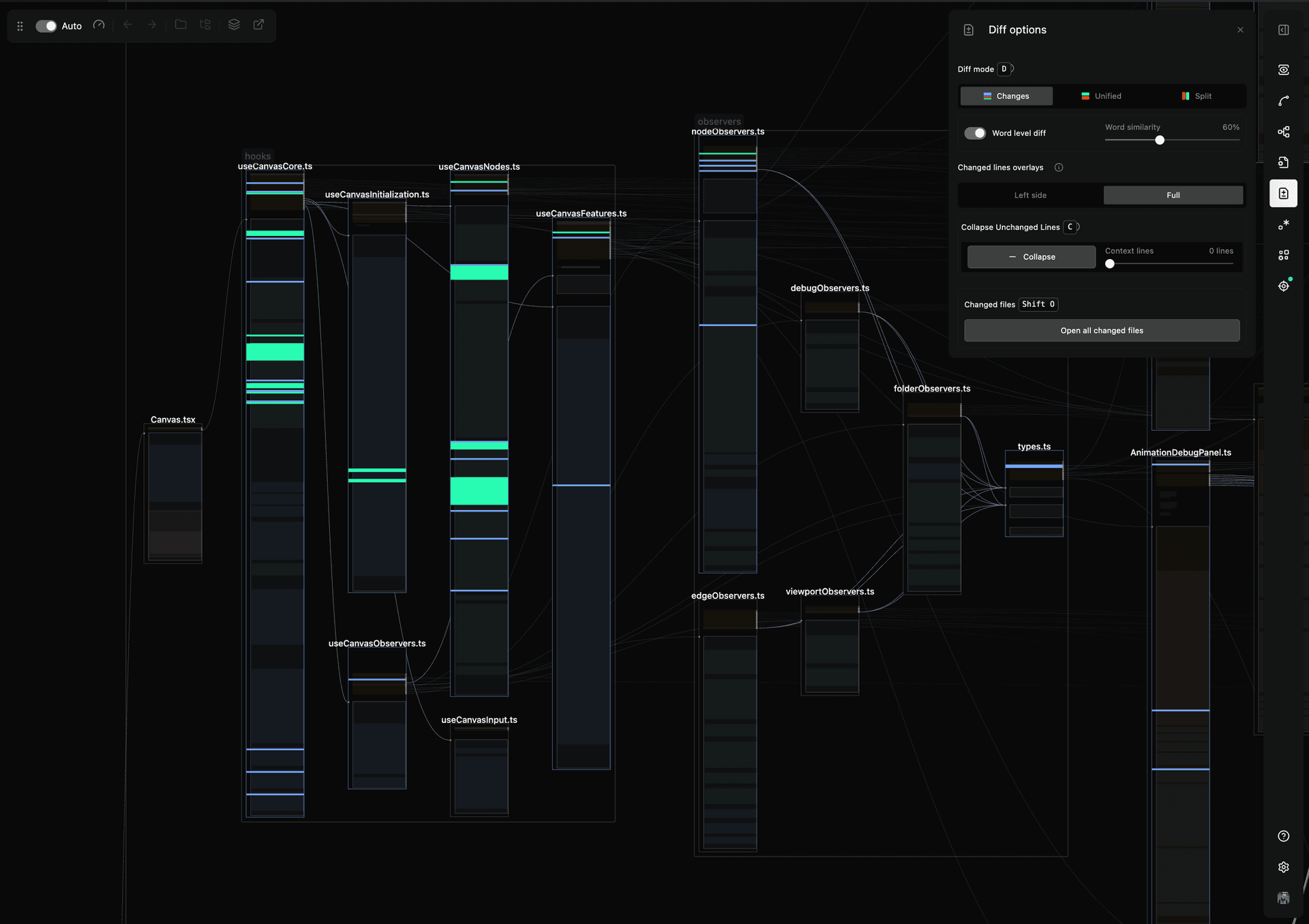The width and height of the screenshot is (1309, 924).
Task: Click the Collapse button for unchanged lines
Action: pyautogui.click(x=1031, y=256)
